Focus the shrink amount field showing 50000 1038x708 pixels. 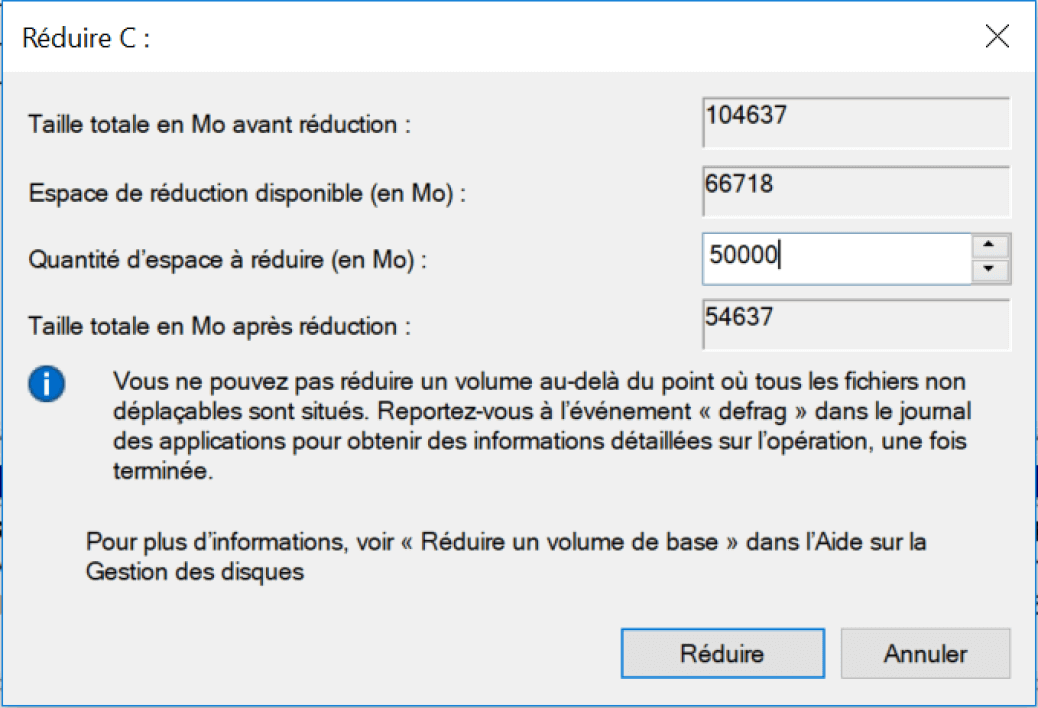tap(835, 258)
